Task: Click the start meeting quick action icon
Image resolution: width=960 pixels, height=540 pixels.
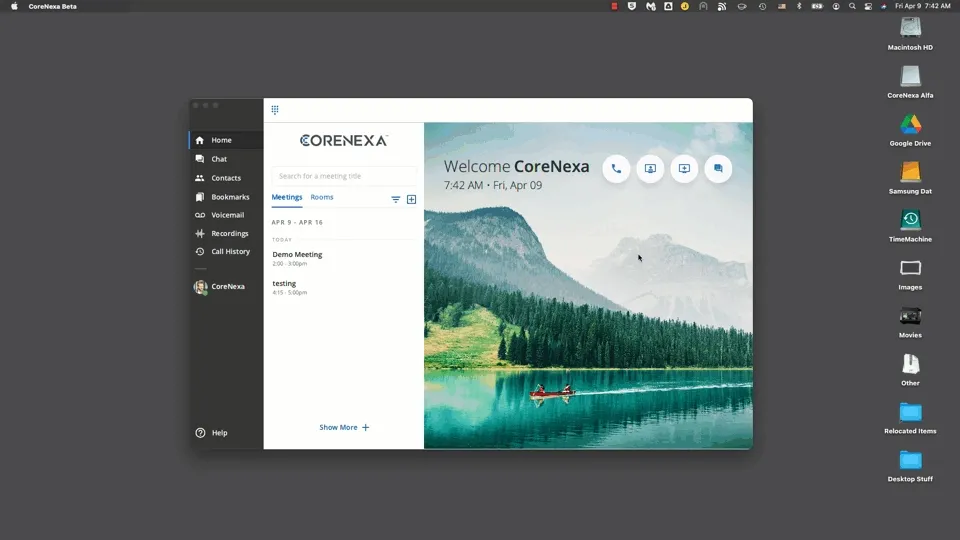Action: pyautogui.click(x=650, y=169)
